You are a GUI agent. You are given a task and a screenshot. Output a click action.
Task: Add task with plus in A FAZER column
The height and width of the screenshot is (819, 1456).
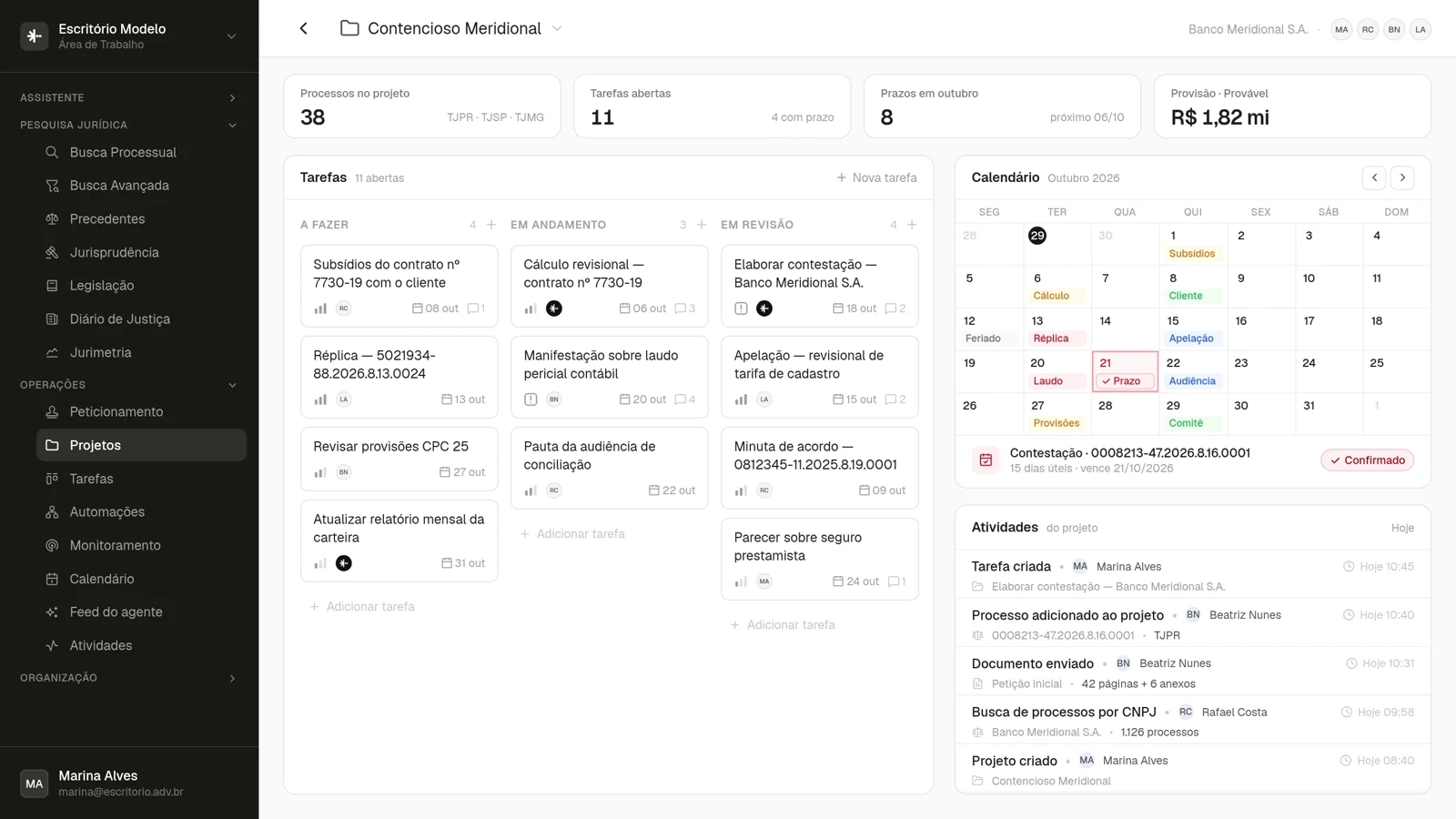coord(491,225)
